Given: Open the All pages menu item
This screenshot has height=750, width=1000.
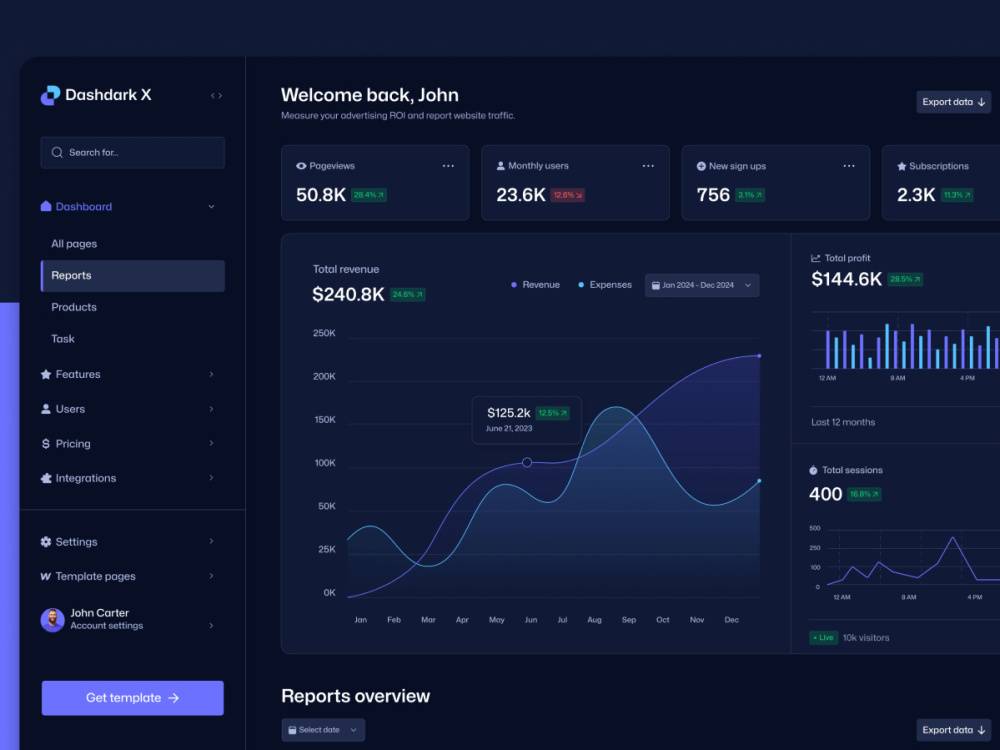Looking at the screenshot, I should click(x=74, y=244).
